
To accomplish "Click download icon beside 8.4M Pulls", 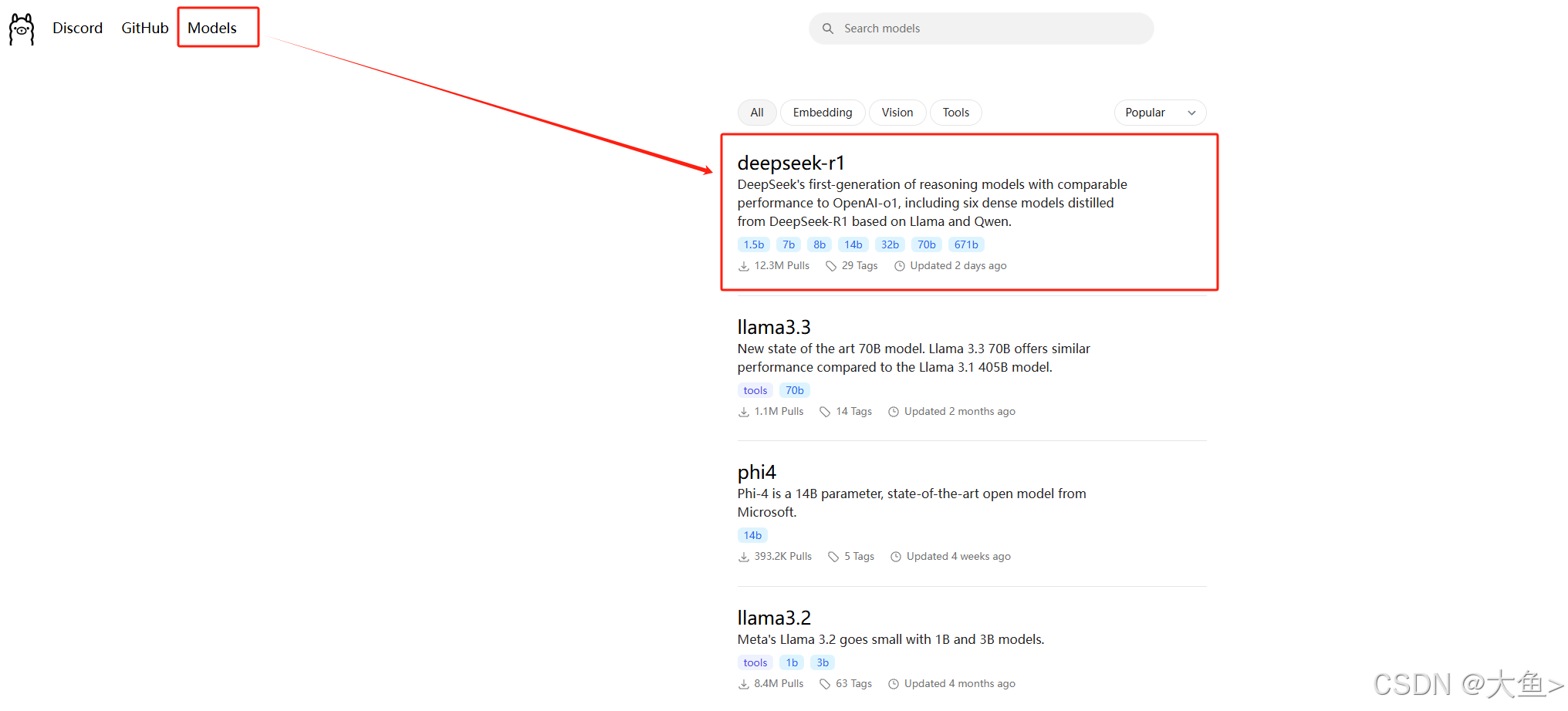I will pyautogui.click(x=744, y=684).
